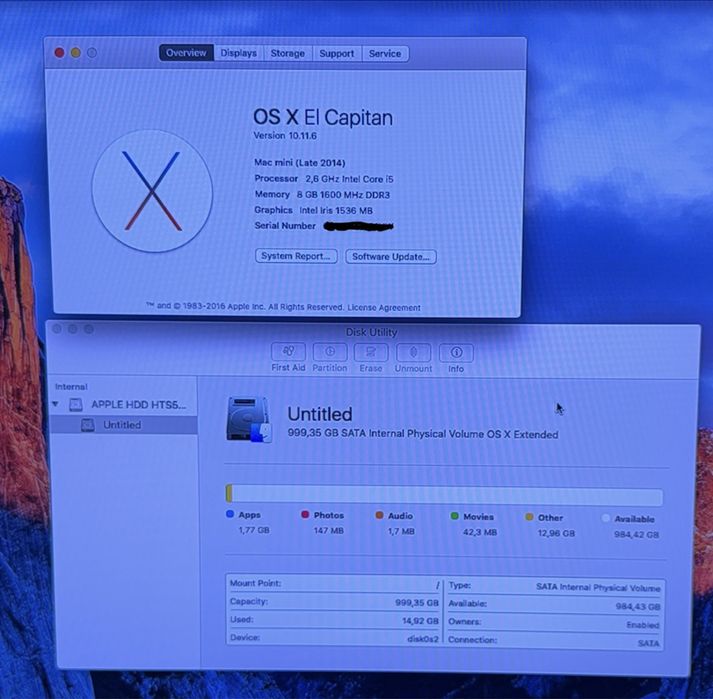Click the Used value '14,92 GB'
The height and width of the screenshot is (699, 713).
(x=420, y=621)
